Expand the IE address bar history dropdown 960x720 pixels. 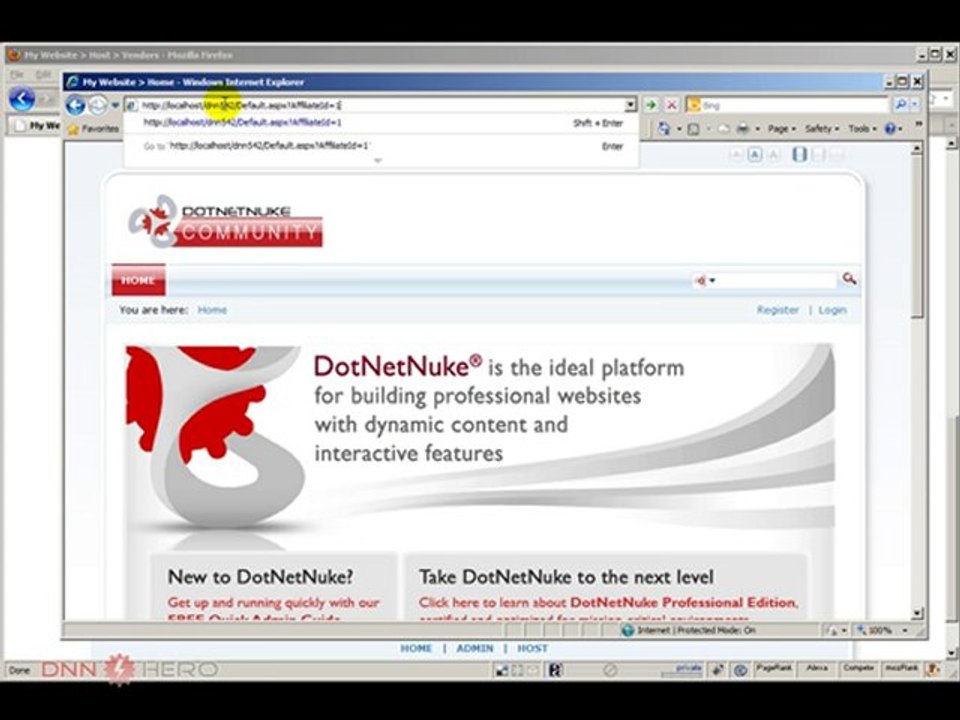(x=631, y=105)
